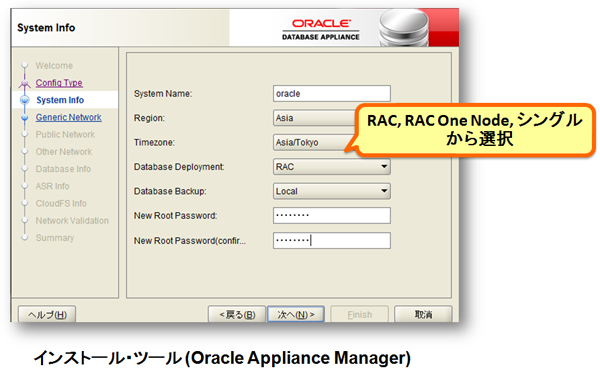Click the 戻る(B) back button

coord(237,314)
